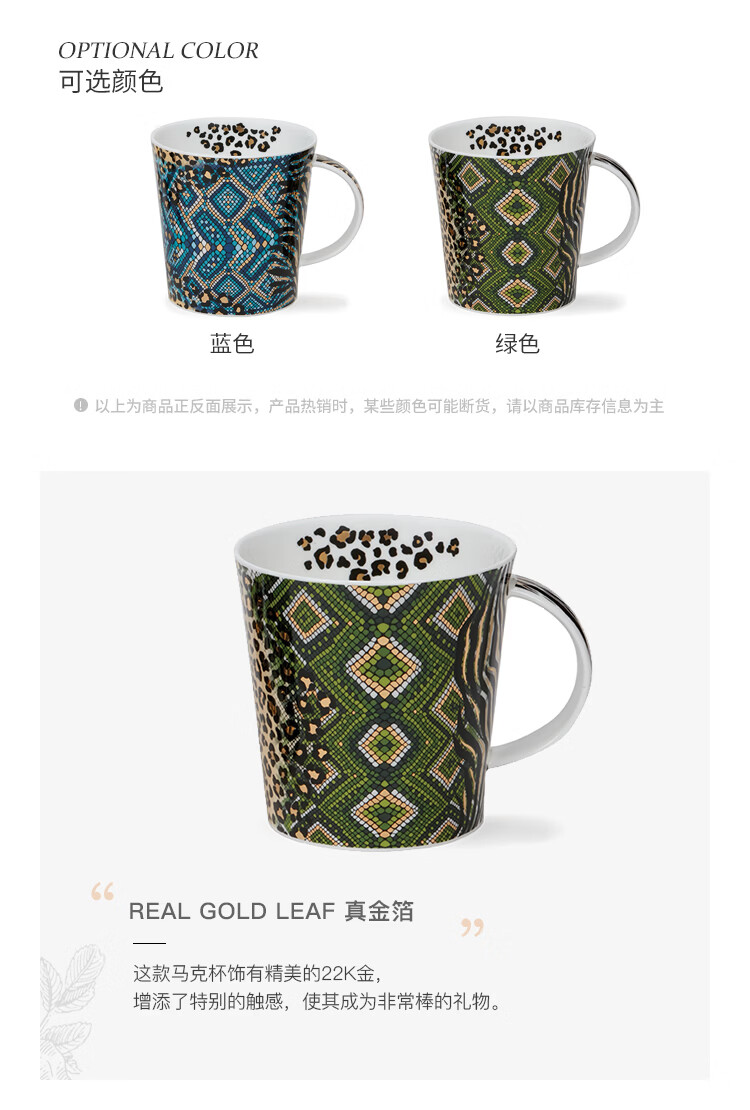Click the stock disclaimer notice text
Viewport: 750px width, 1110px height.
click(379, 406)
